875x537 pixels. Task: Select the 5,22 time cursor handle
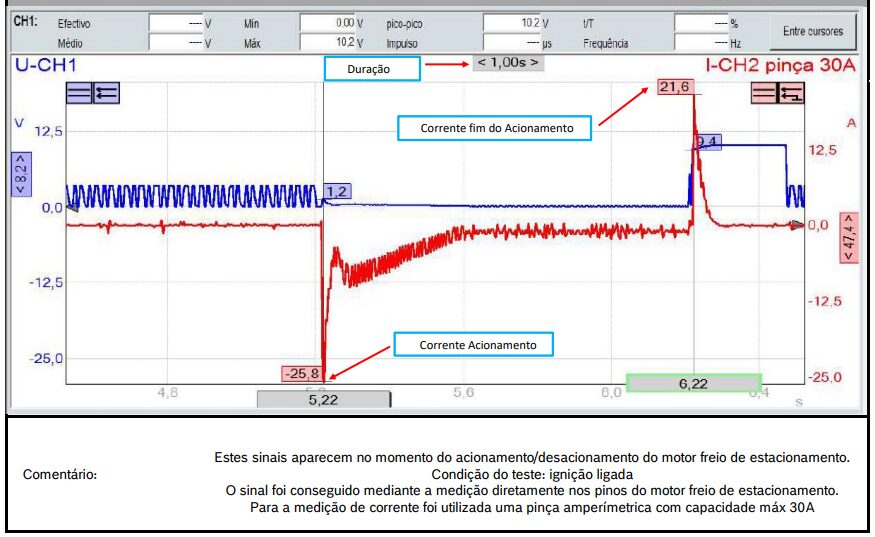pos(323,399)
